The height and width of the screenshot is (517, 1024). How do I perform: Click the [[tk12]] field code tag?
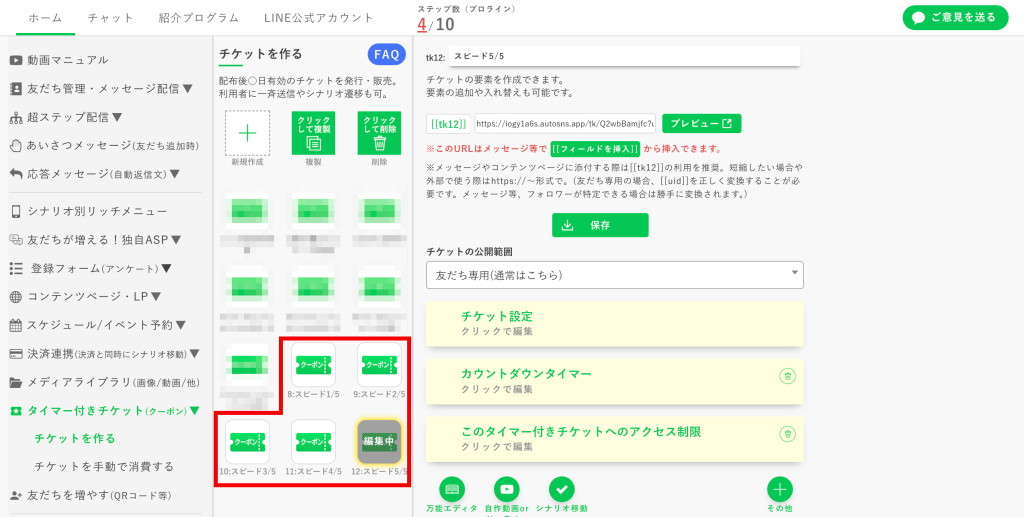coord(449,123)
